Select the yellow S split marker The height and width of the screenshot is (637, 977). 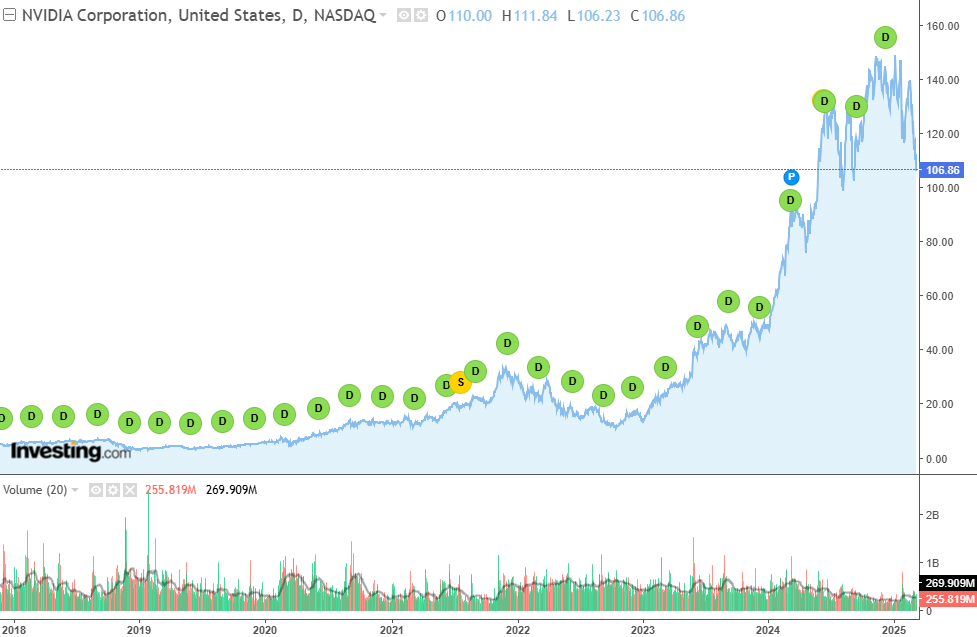(460, 382)
